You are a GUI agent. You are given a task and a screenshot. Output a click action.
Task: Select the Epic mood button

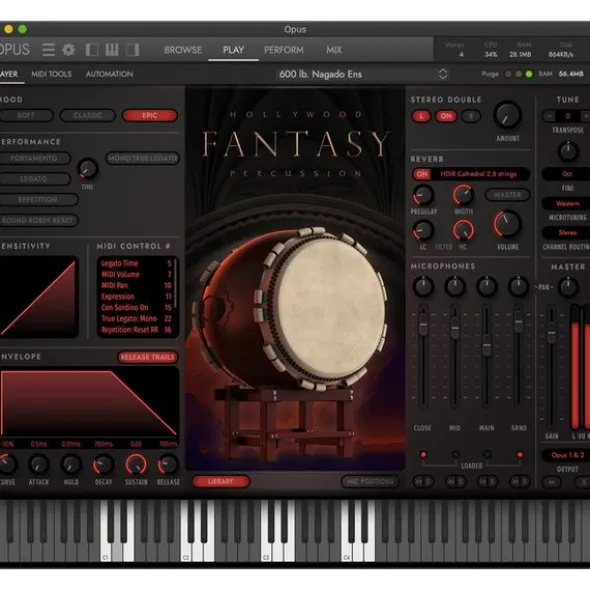point(150,116)
